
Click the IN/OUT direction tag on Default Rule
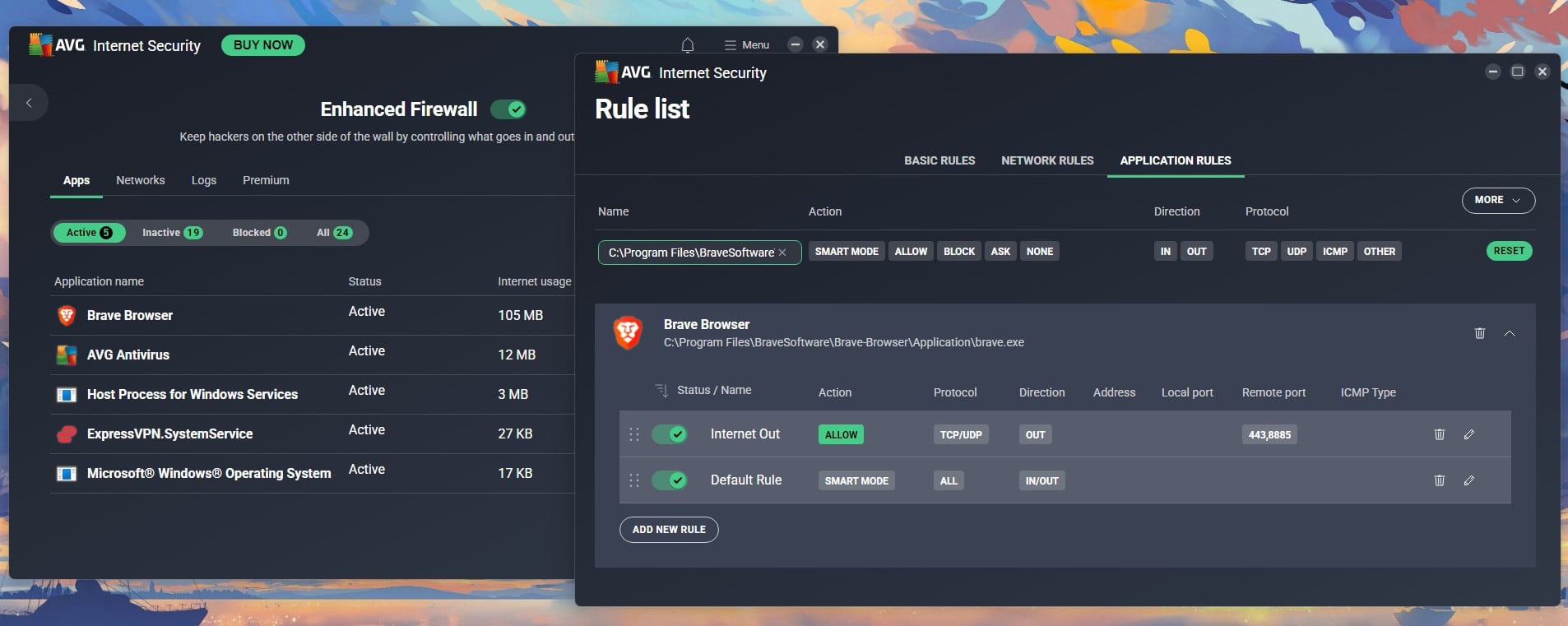(x=1041, y=480)
